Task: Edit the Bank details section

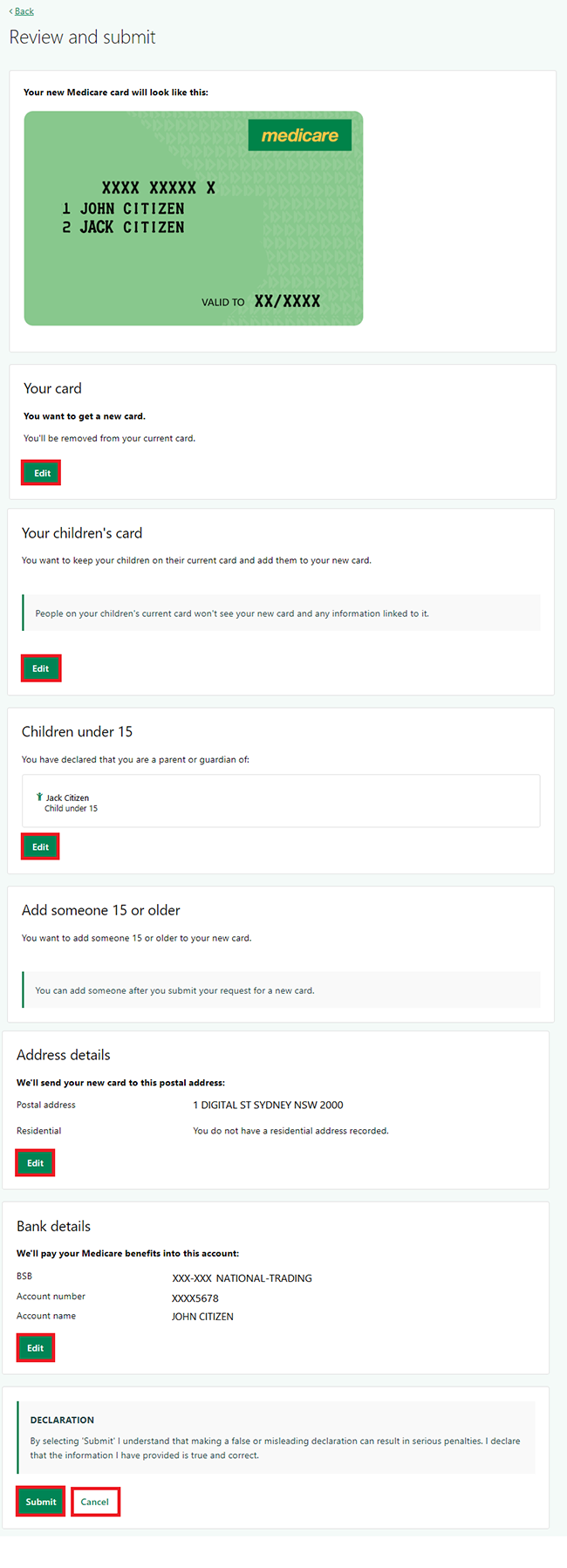Action: [x=36, y=1348]
